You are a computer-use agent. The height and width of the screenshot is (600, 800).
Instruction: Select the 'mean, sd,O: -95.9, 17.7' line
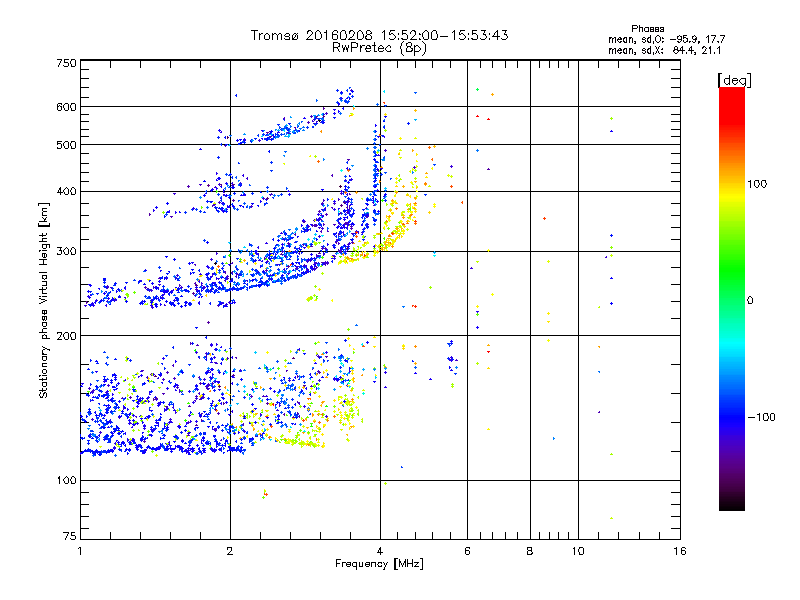pyautogui.click(x=666, y=39)
